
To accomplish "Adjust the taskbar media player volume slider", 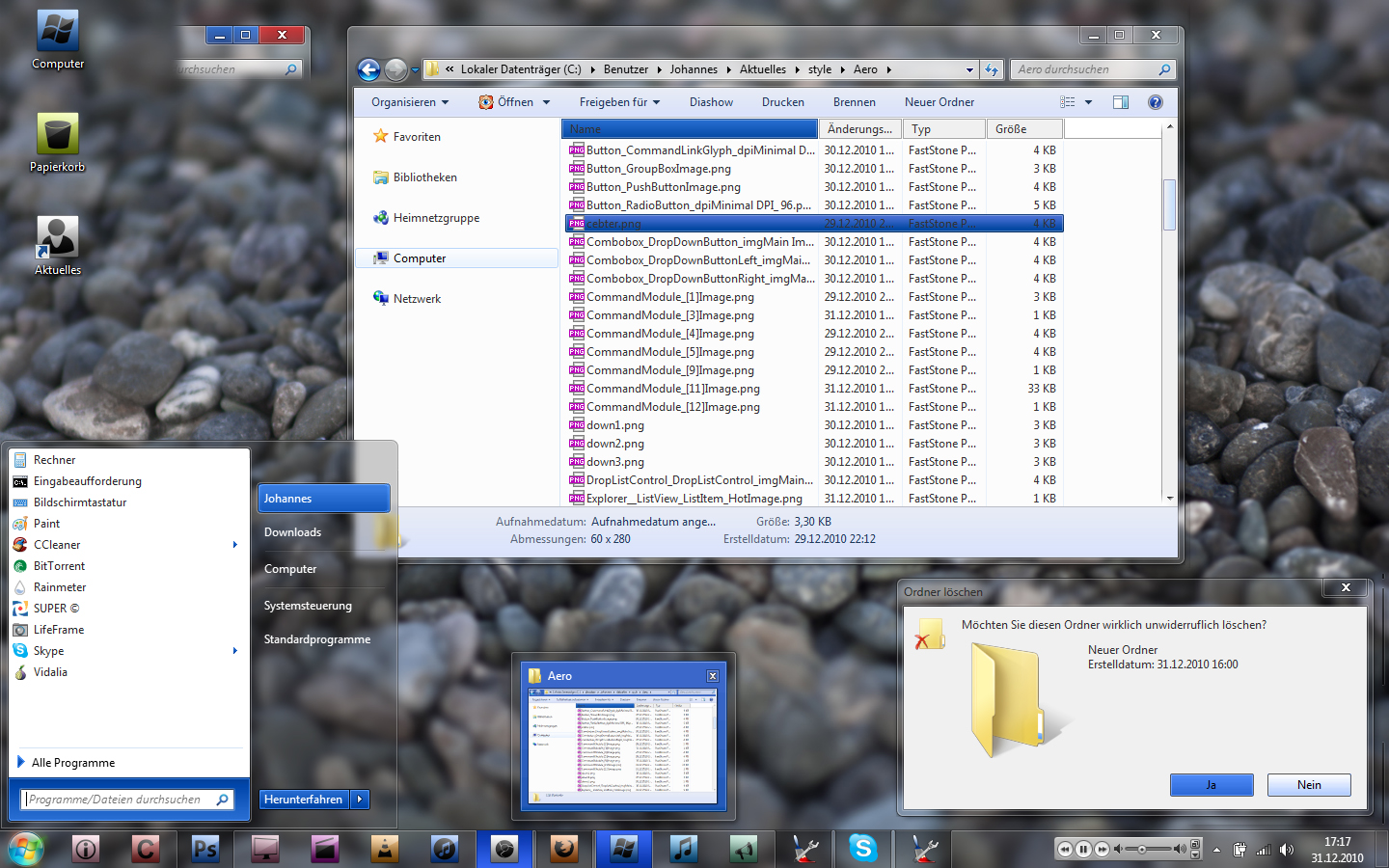I will (1150, 850).
